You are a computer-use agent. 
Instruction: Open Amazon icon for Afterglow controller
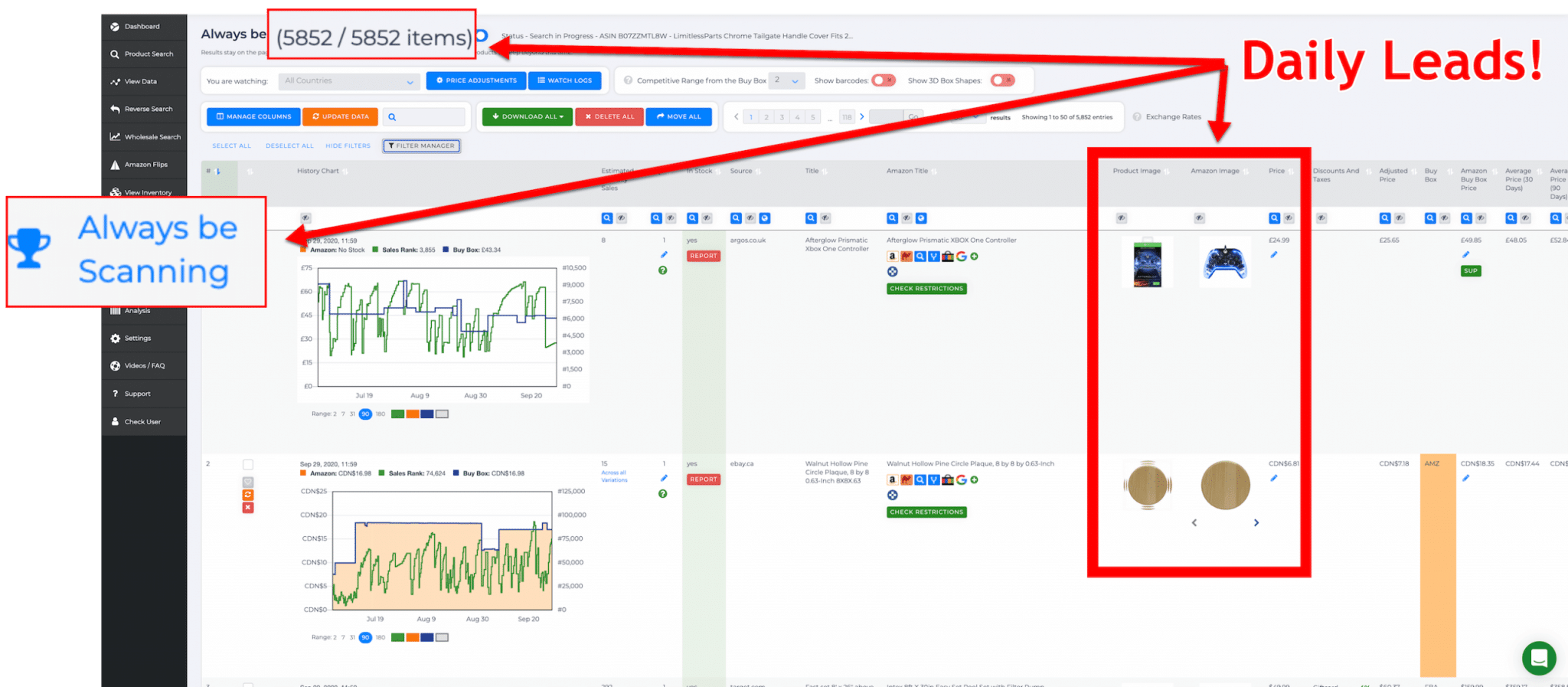click(892, 257)
